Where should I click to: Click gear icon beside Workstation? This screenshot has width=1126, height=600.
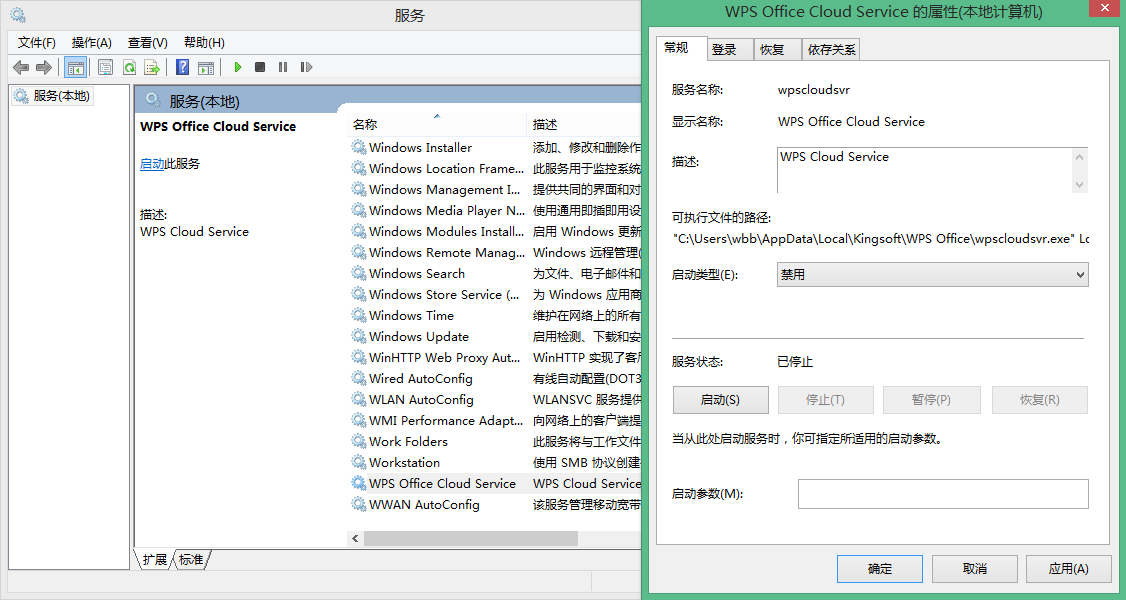point(358,462)
